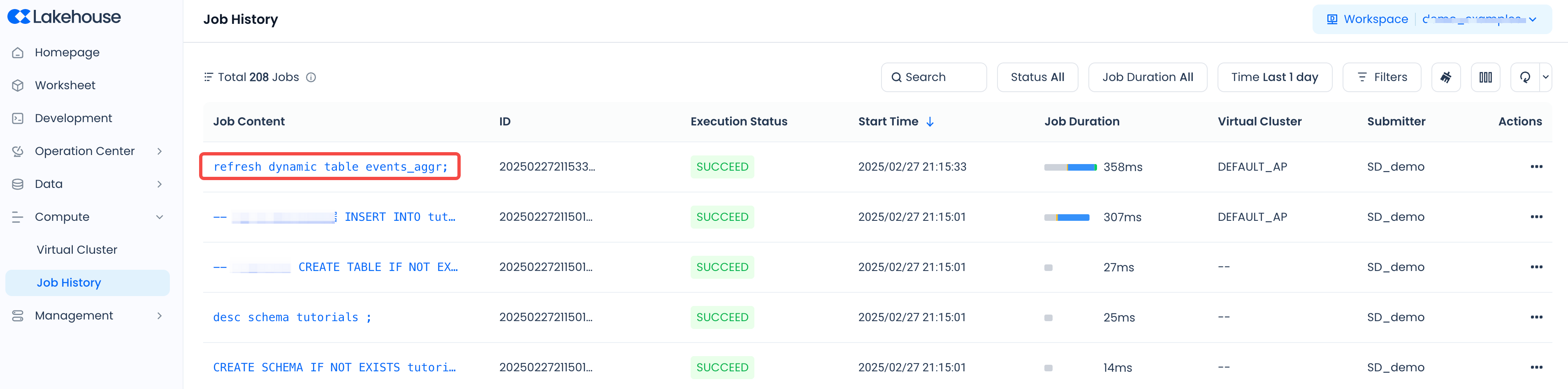Open the refresh dynamic table events_aggr job
This screenshot has width=1568, height=389.
point(330,167)
